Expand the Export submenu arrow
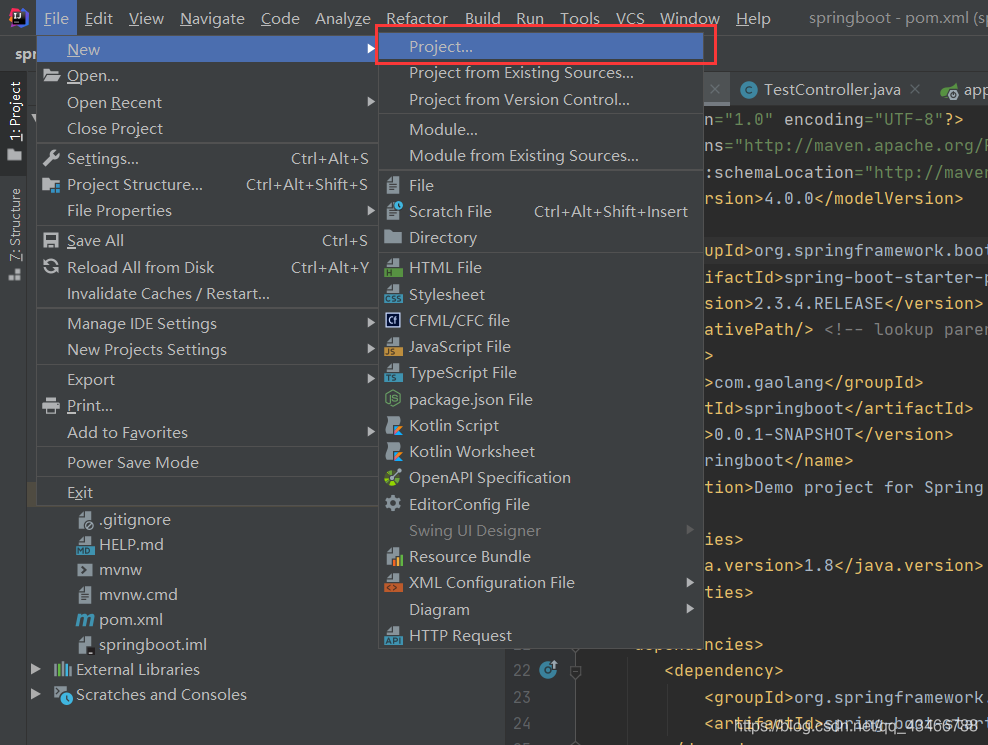 [371, 379]
